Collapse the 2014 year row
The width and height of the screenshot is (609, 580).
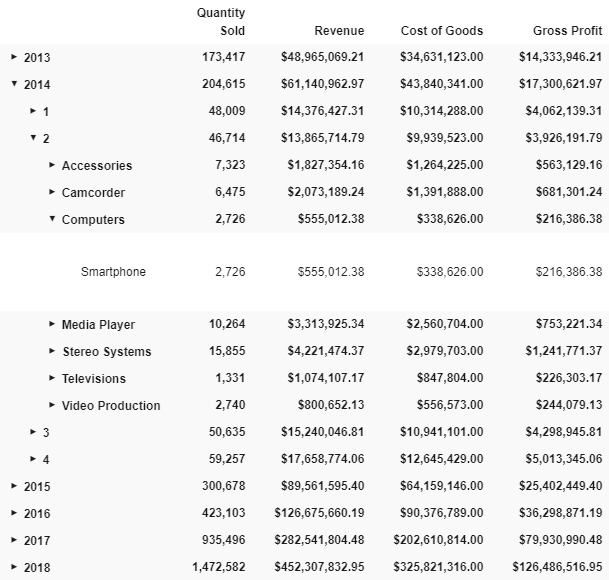(14, 83)
